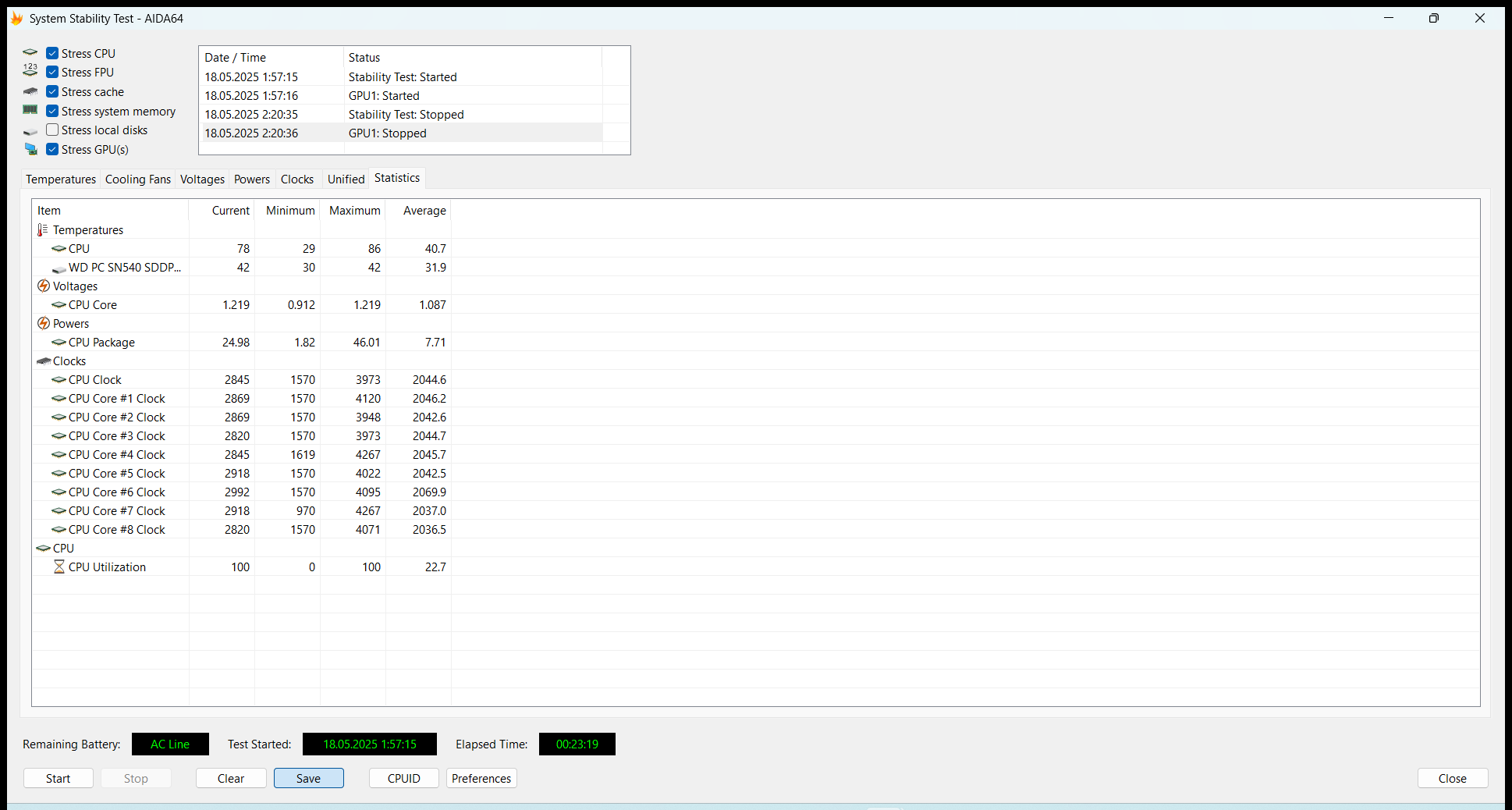Image resolution: width=1512 pixels, height=810 pixels.
Task: Toggle the Stress cache checkbox
Action: point(52,91)
